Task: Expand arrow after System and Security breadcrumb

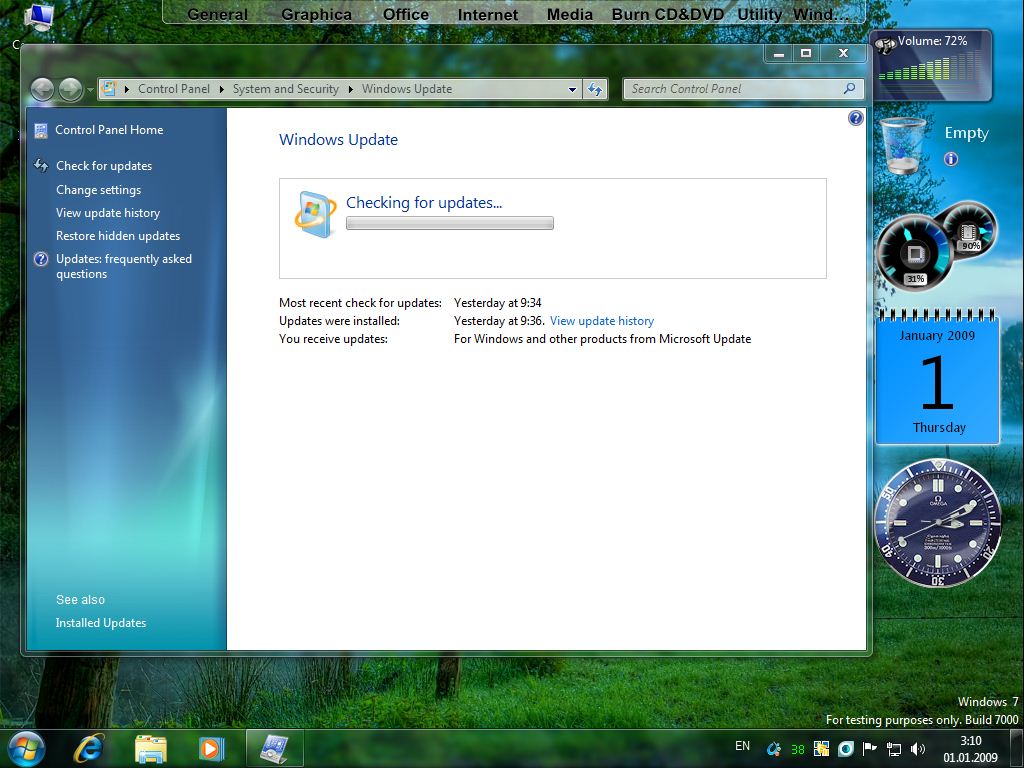Action: 351,89
